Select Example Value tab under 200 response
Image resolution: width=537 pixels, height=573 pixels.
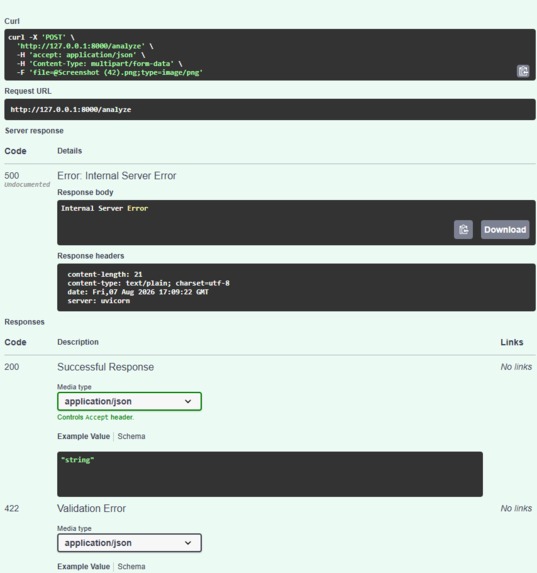83,436
